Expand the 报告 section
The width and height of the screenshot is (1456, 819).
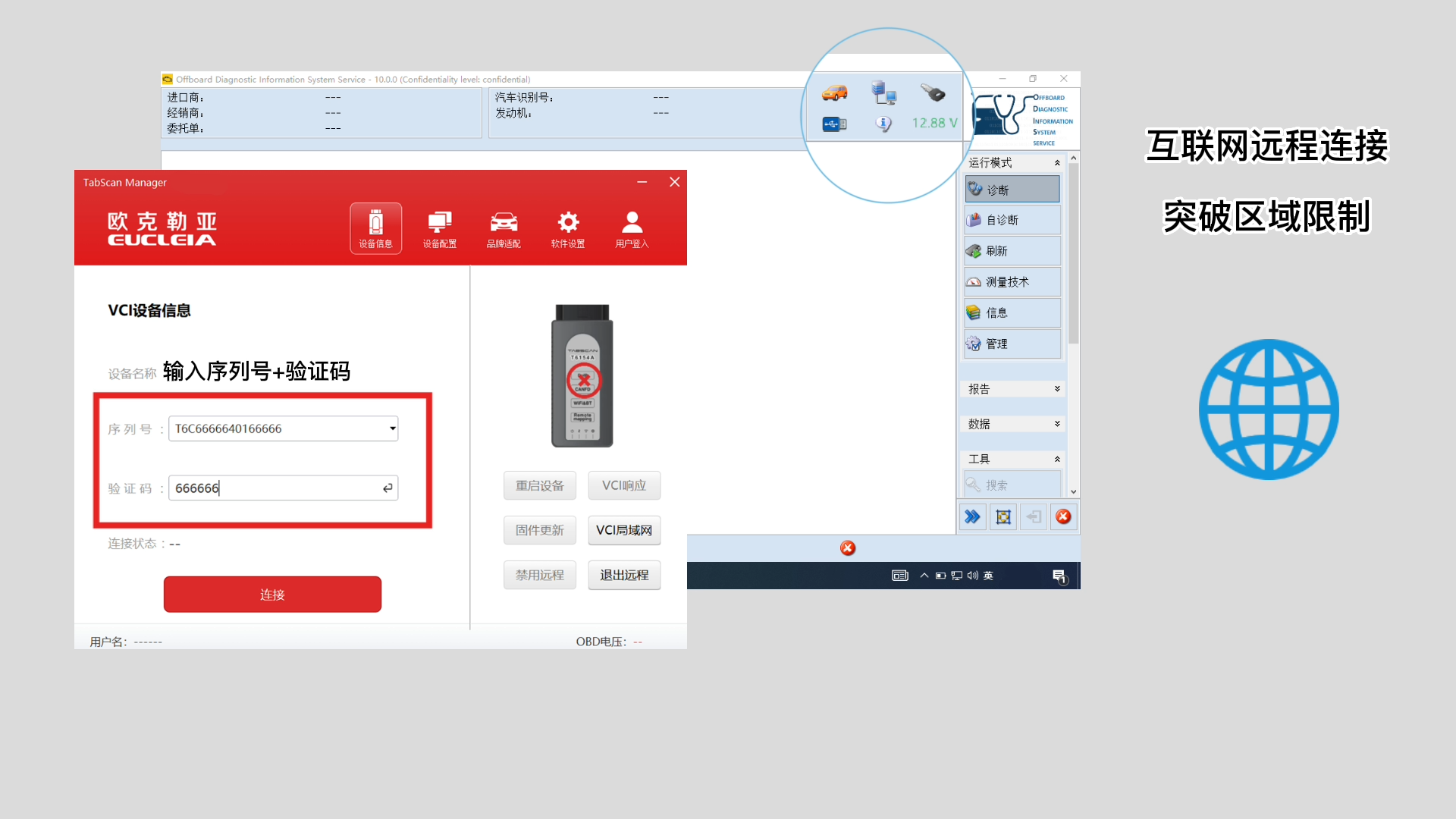coord(1057,389)
